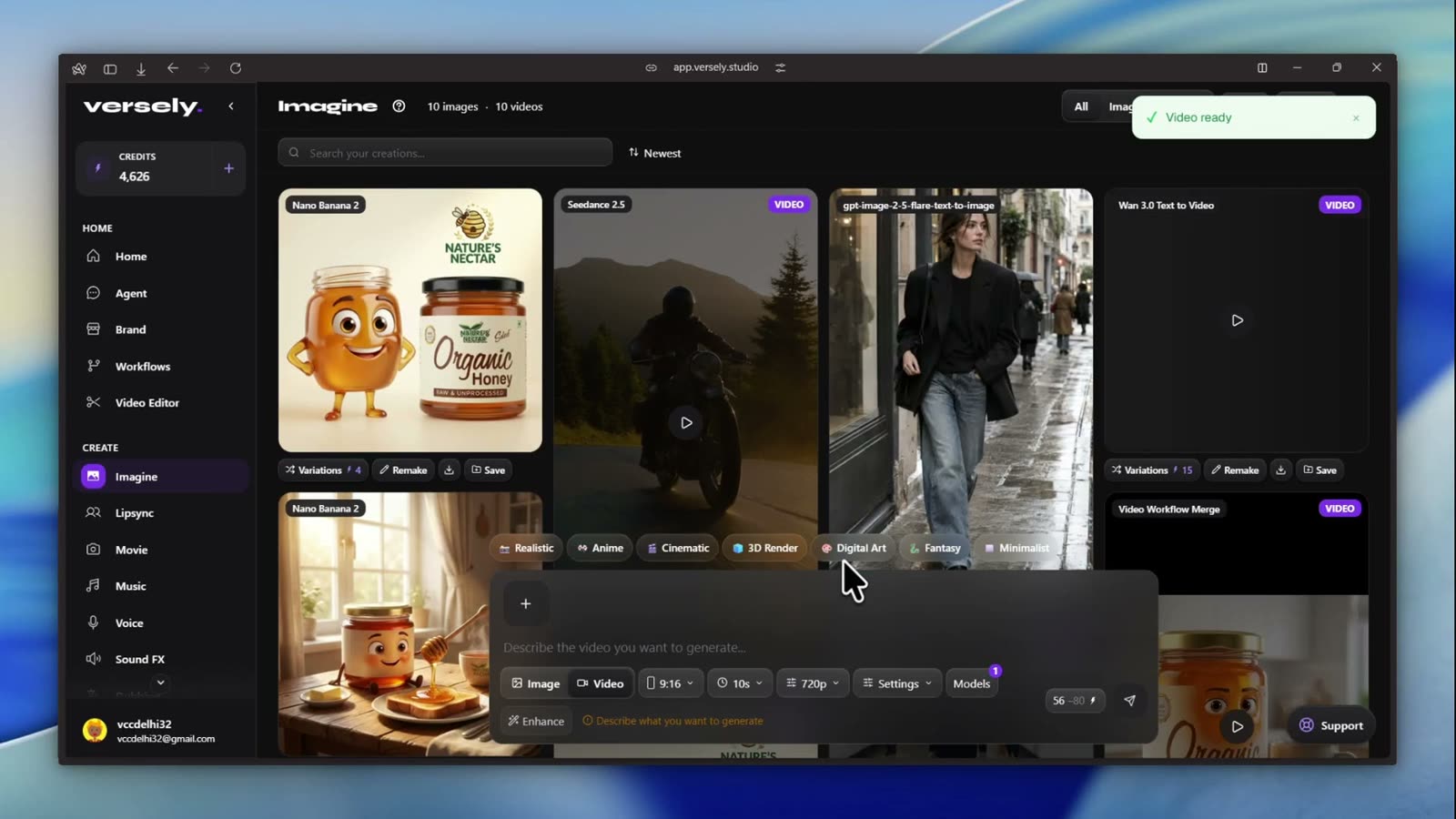The width and height of the screenshot is (1456, 819).
Task: Go back in the browser
Action: pyautogui.click(x=172, y=68)
